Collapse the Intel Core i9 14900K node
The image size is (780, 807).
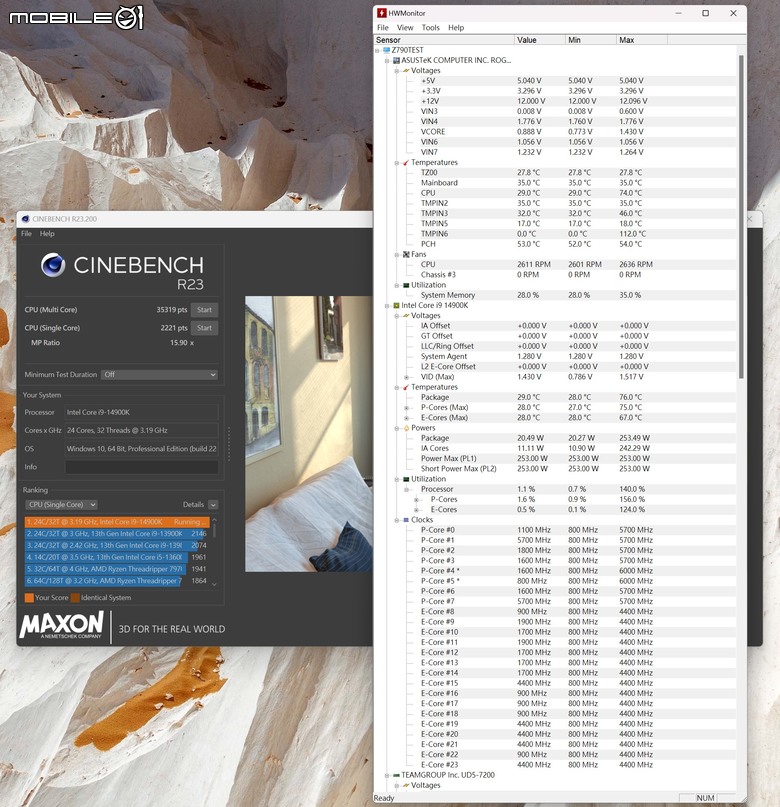387,306
